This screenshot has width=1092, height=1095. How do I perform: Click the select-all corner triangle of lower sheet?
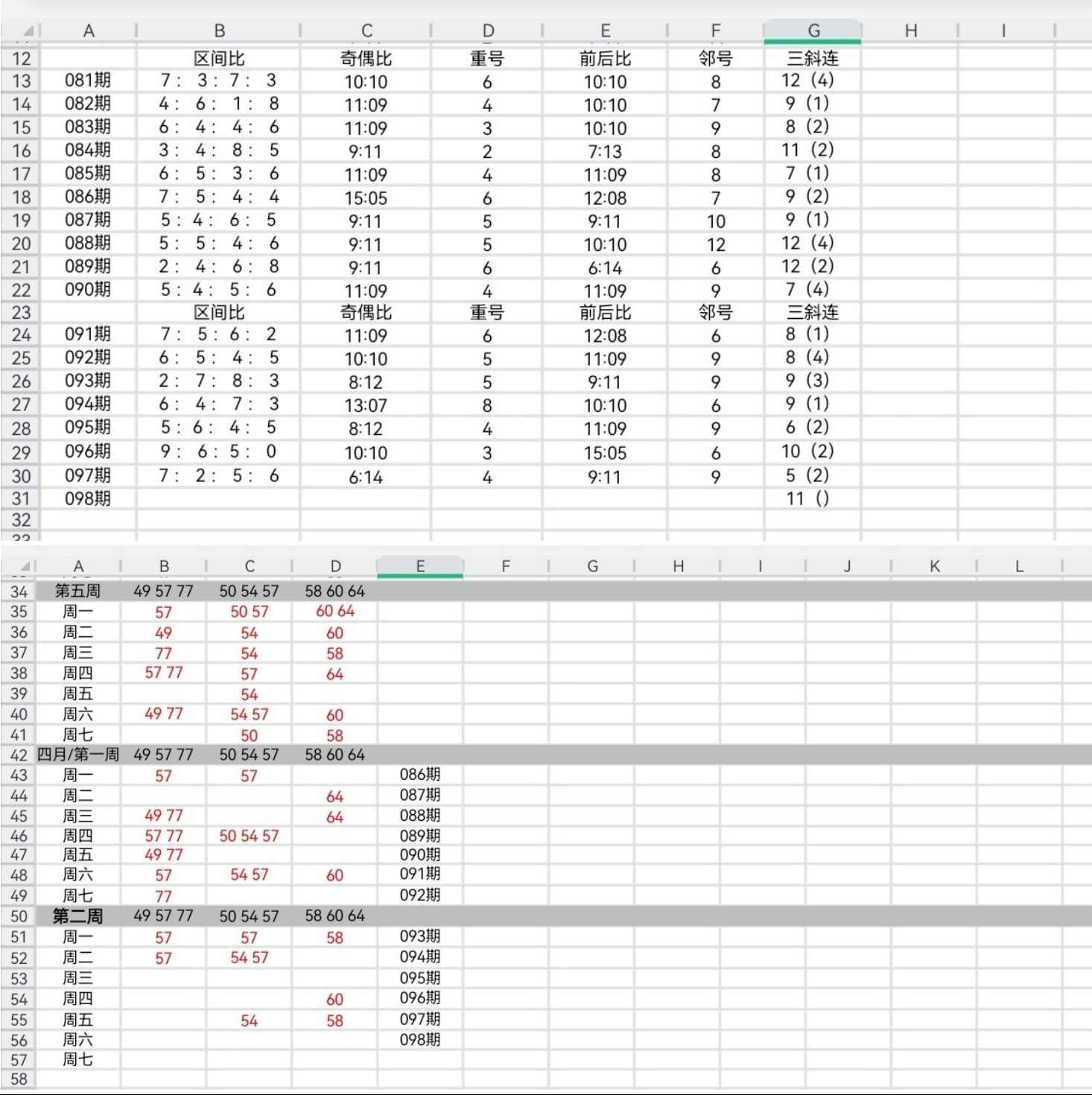pyautogui.click(x=25, y=567)
